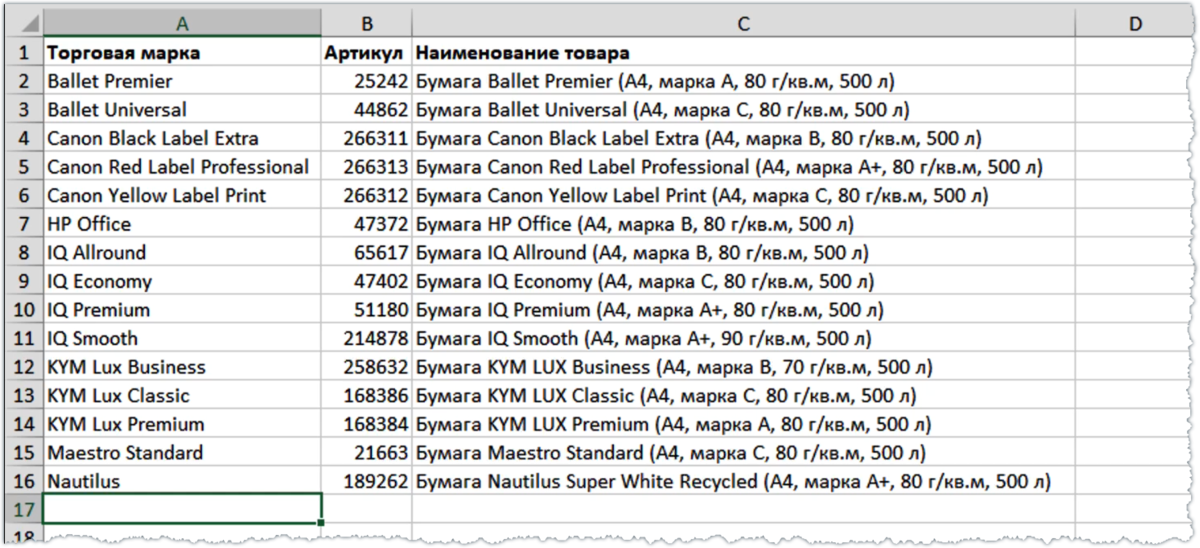
Task: Select article number 47402
Action: point(367,281)
